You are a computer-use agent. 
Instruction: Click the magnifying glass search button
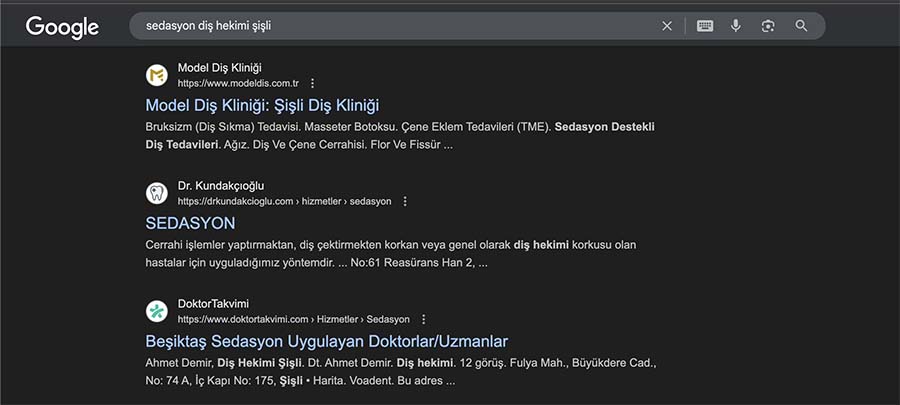pyautogui.click(x=801, y=26)
